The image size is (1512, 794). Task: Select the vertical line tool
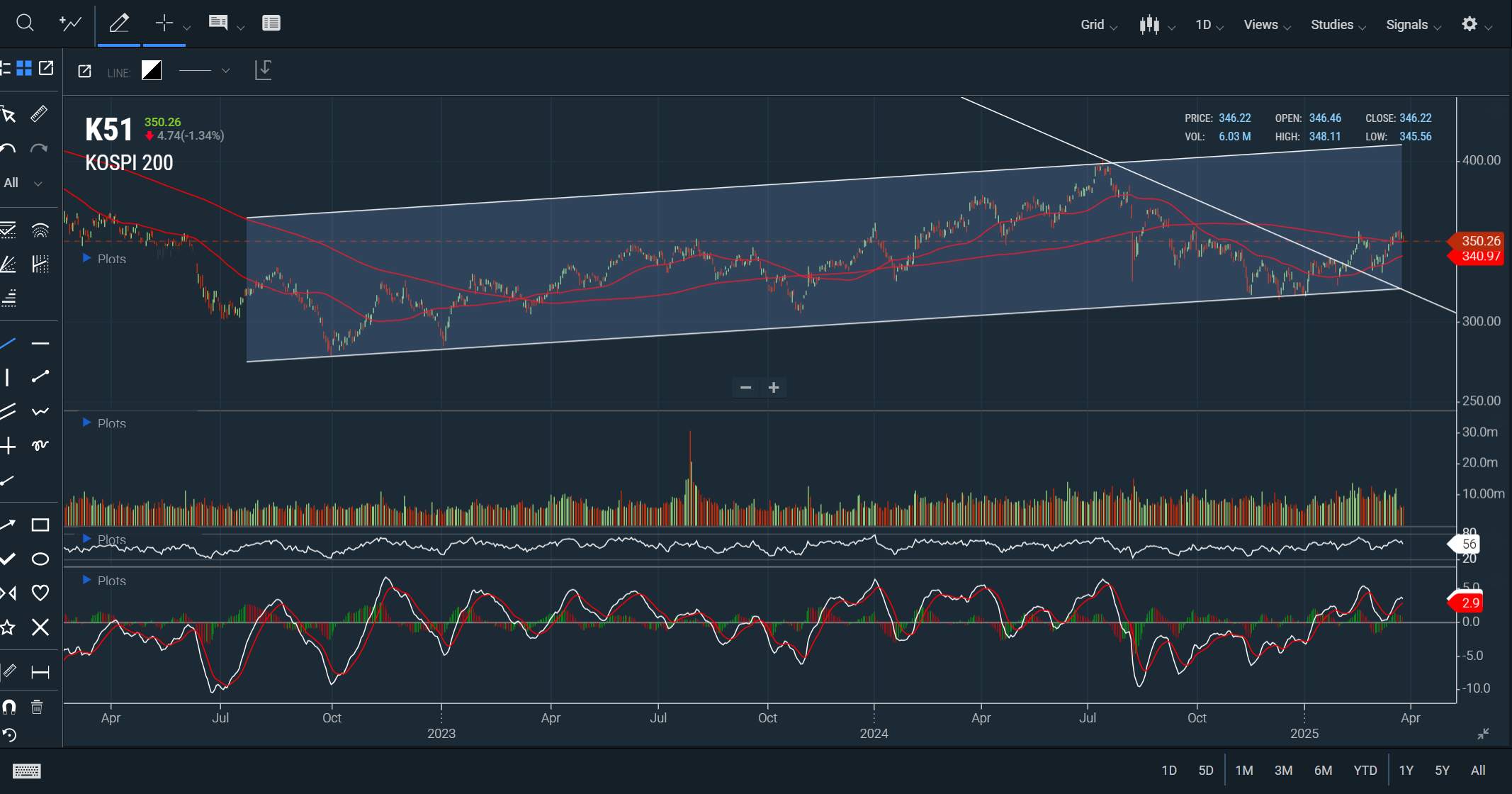pos(7,377)
